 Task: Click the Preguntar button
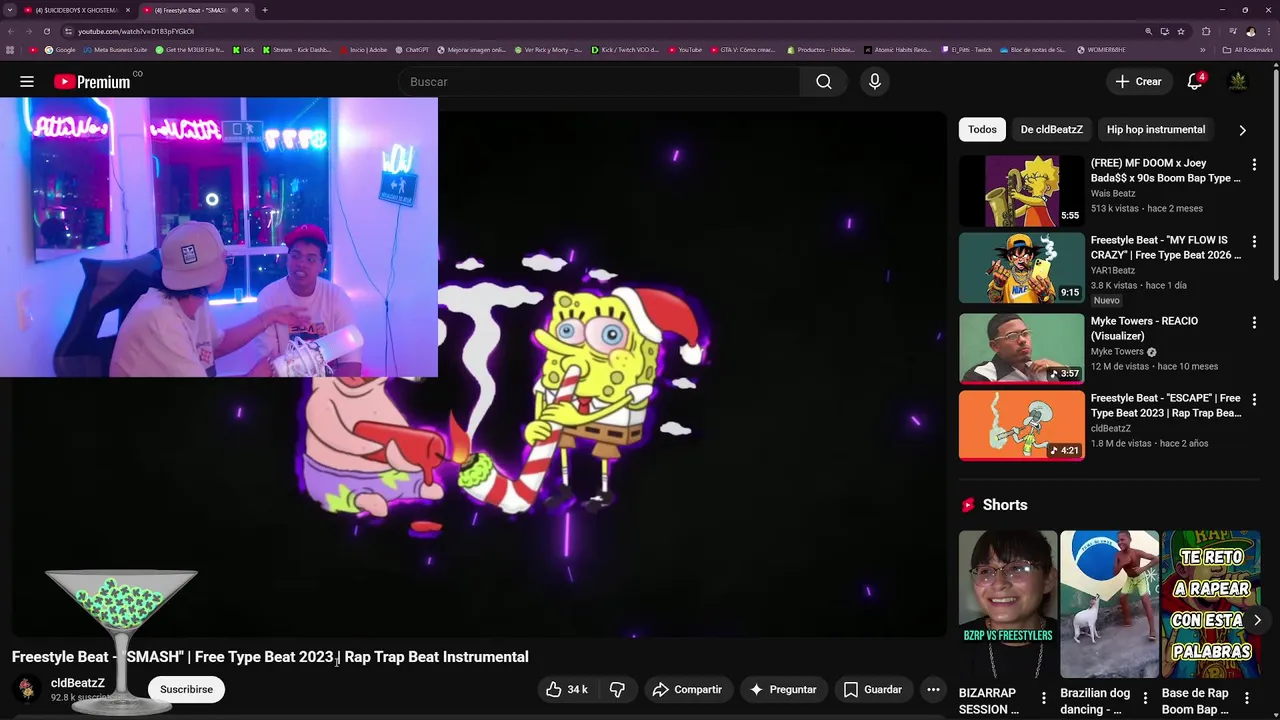783,689
